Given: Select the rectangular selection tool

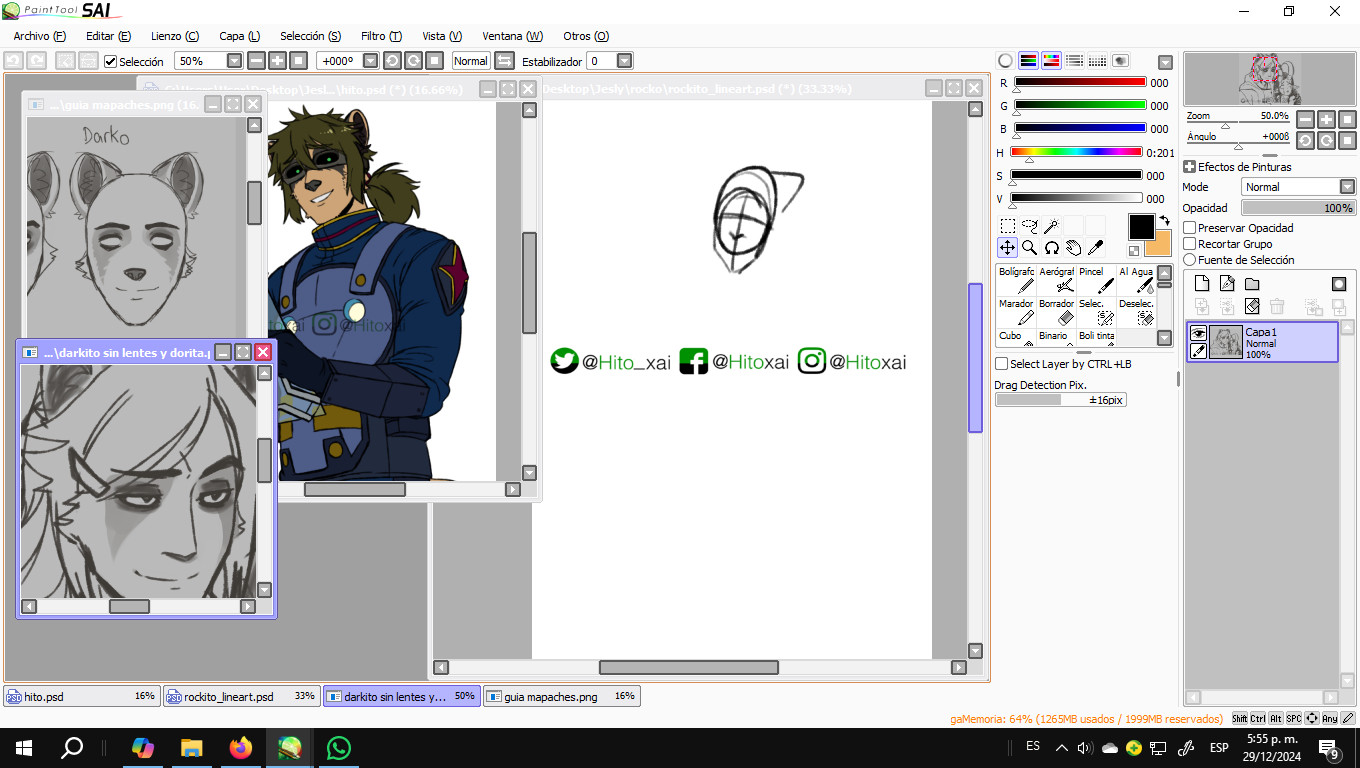Looking at the screenshot, I should click(x=1008, y=226).
